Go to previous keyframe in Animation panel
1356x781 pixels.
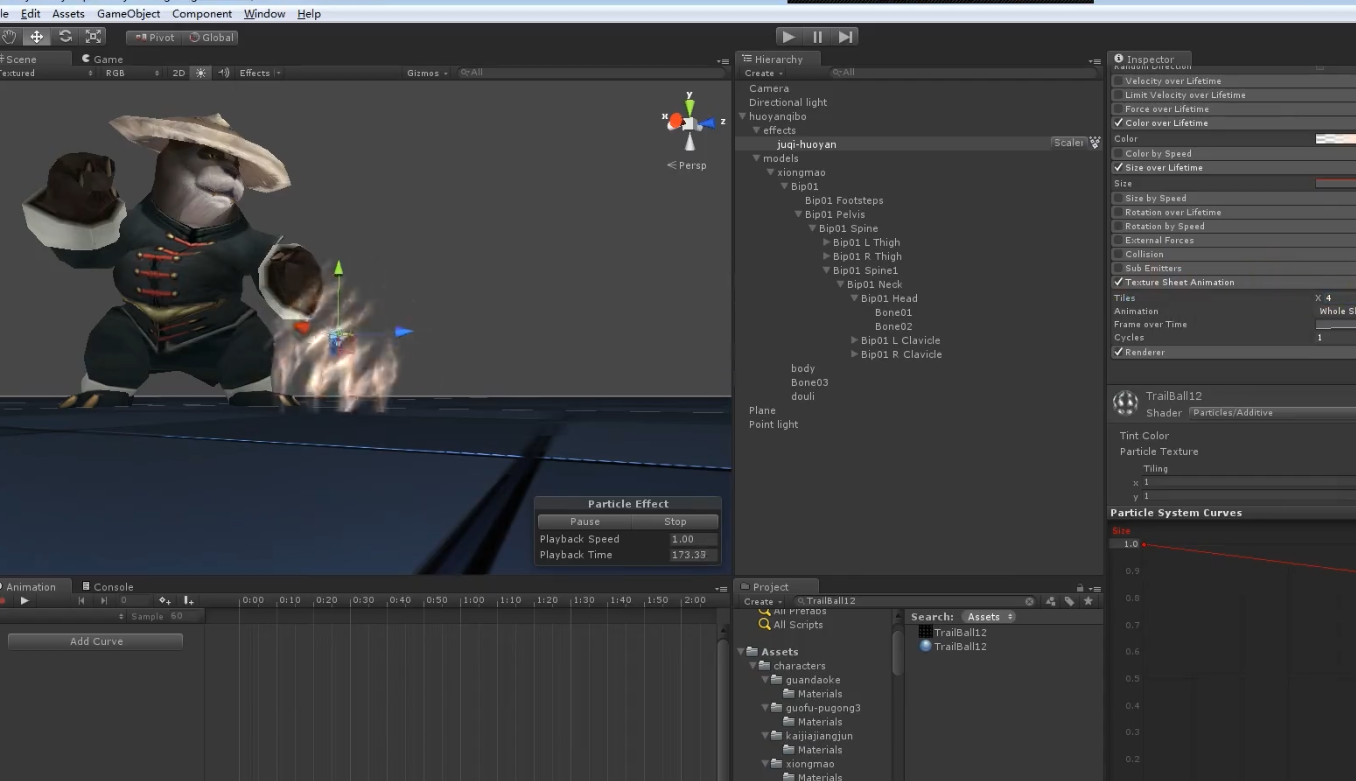[x=81, y=601]
